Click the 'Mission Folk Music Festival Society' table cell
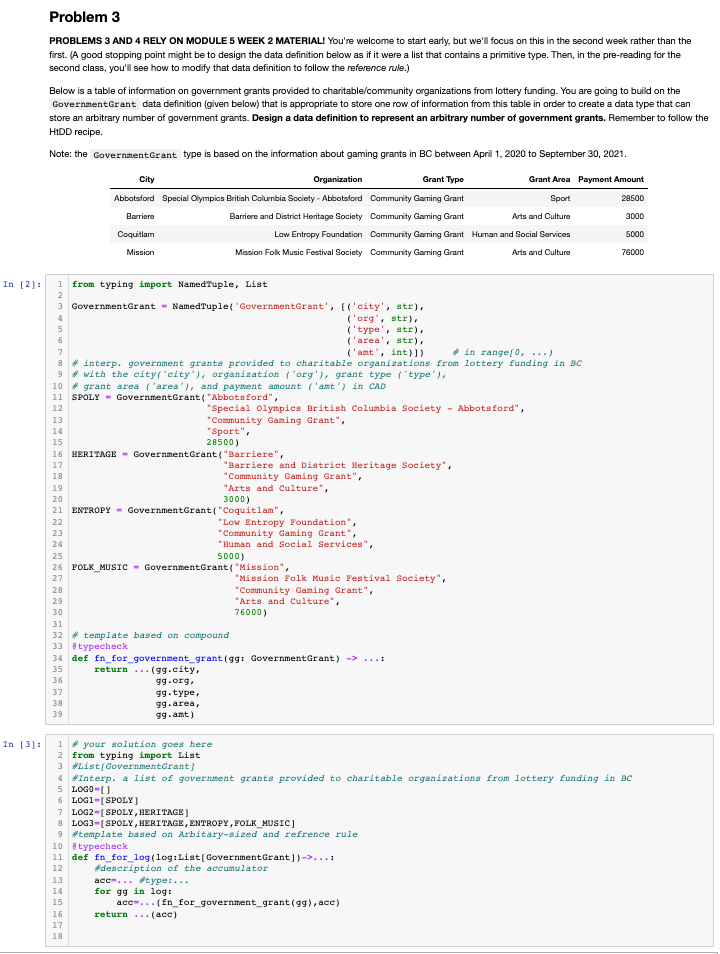Viewport: 720px width, 954px height. (x=299, y=252)
